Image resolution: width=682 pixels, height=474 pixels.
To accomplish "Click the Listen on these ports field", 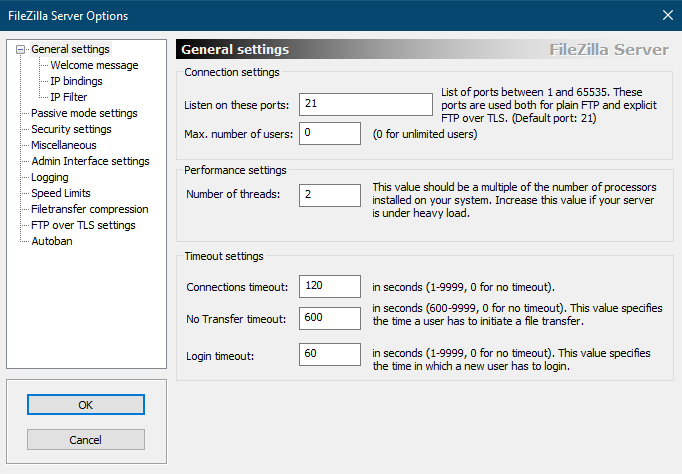I will click(x=365, y=104).
